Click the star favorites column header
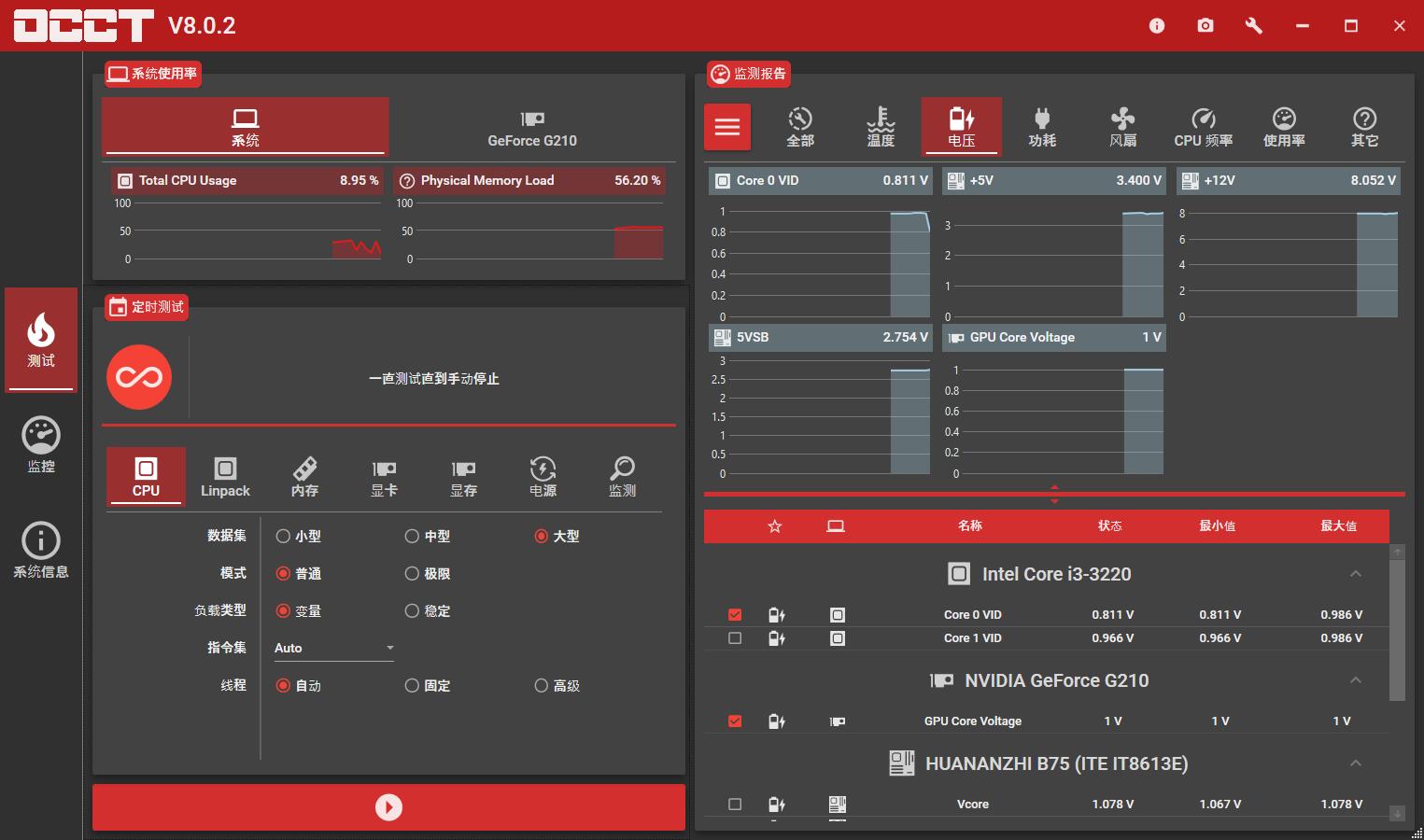1424x840 pixels. (x=774, y=526)
